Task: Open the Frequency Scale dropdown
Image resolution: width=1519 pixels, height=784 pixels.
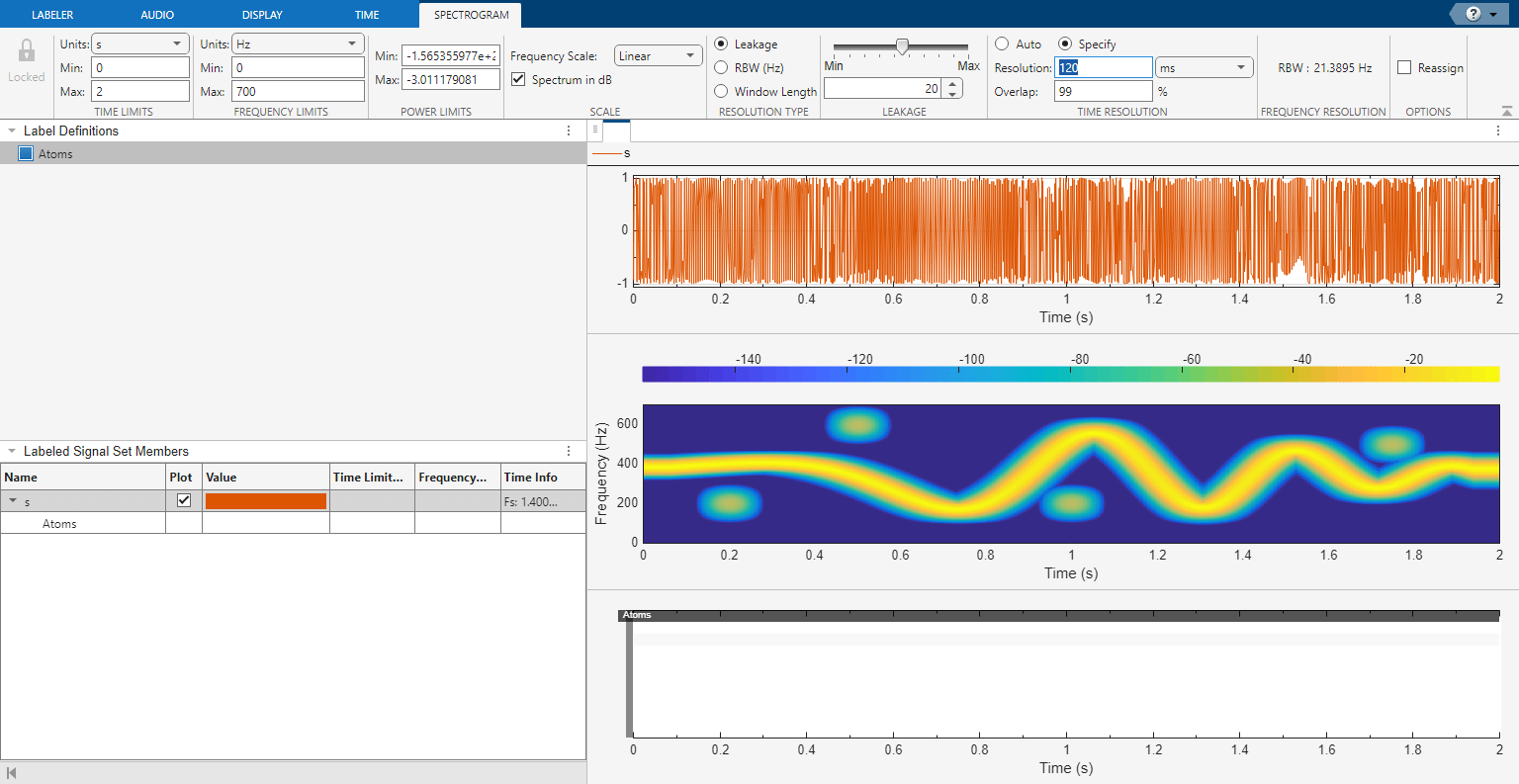Action: click(x=658, y=55)
